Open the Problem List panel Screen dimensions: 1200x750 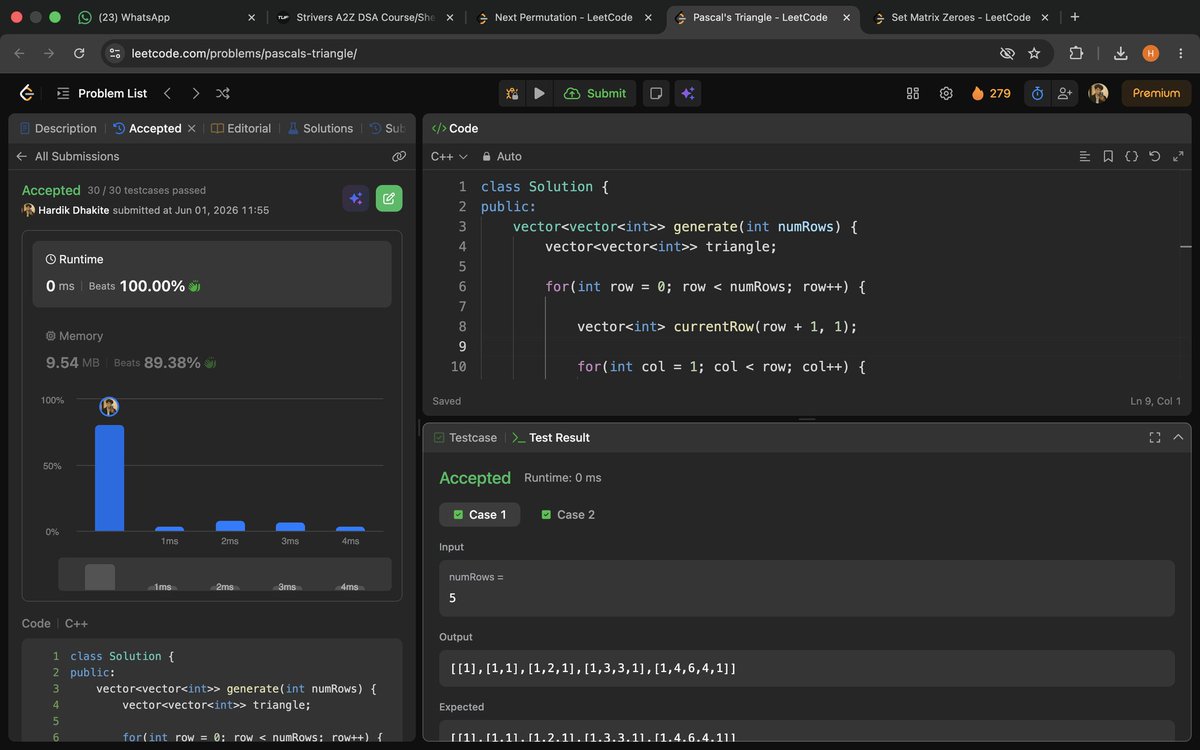tap(101, 93)
